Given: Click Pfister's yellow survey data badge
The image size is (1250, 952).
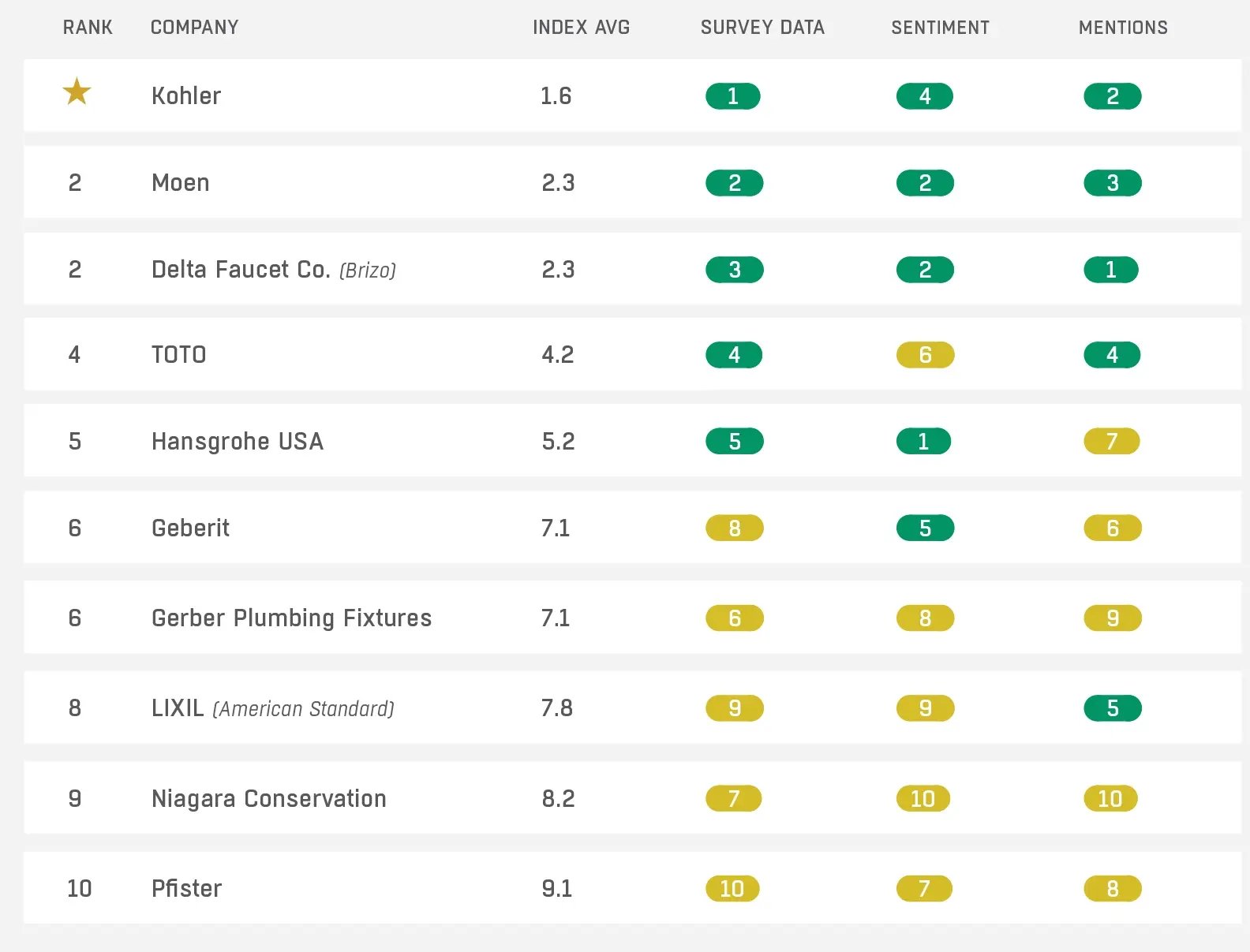Looking at the screenshot, I should pyautogui.click(x=732, y=889).
